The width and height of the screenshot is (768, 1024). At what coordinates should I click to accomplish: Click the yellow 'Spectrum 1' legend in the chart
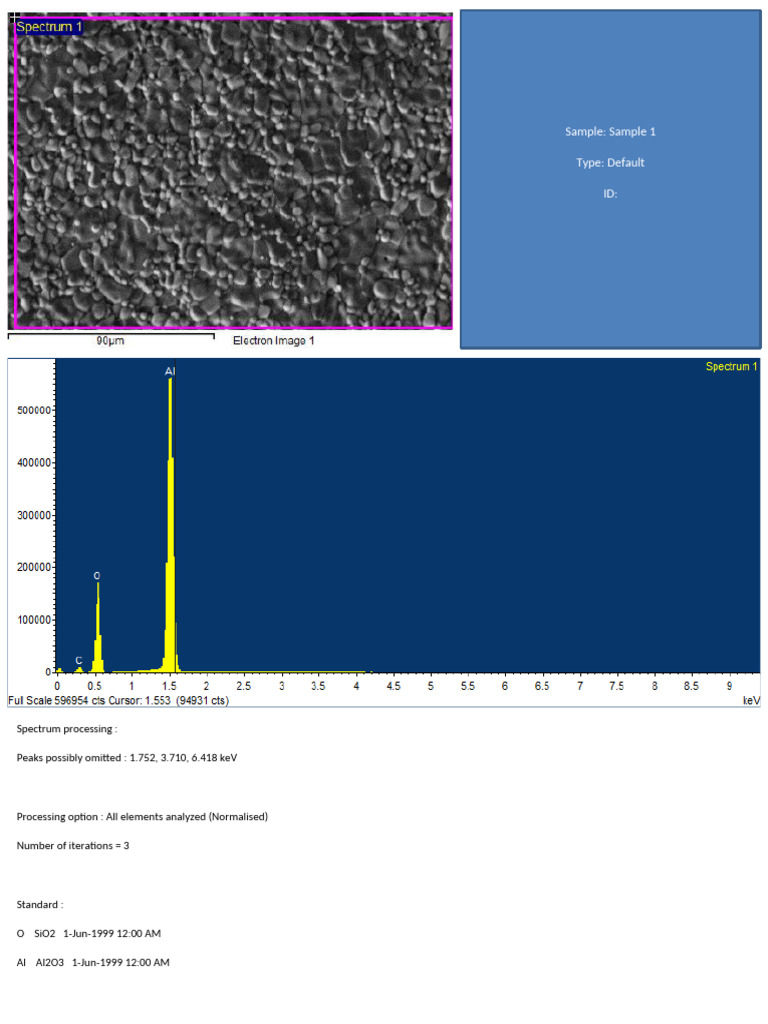point(731,366)
